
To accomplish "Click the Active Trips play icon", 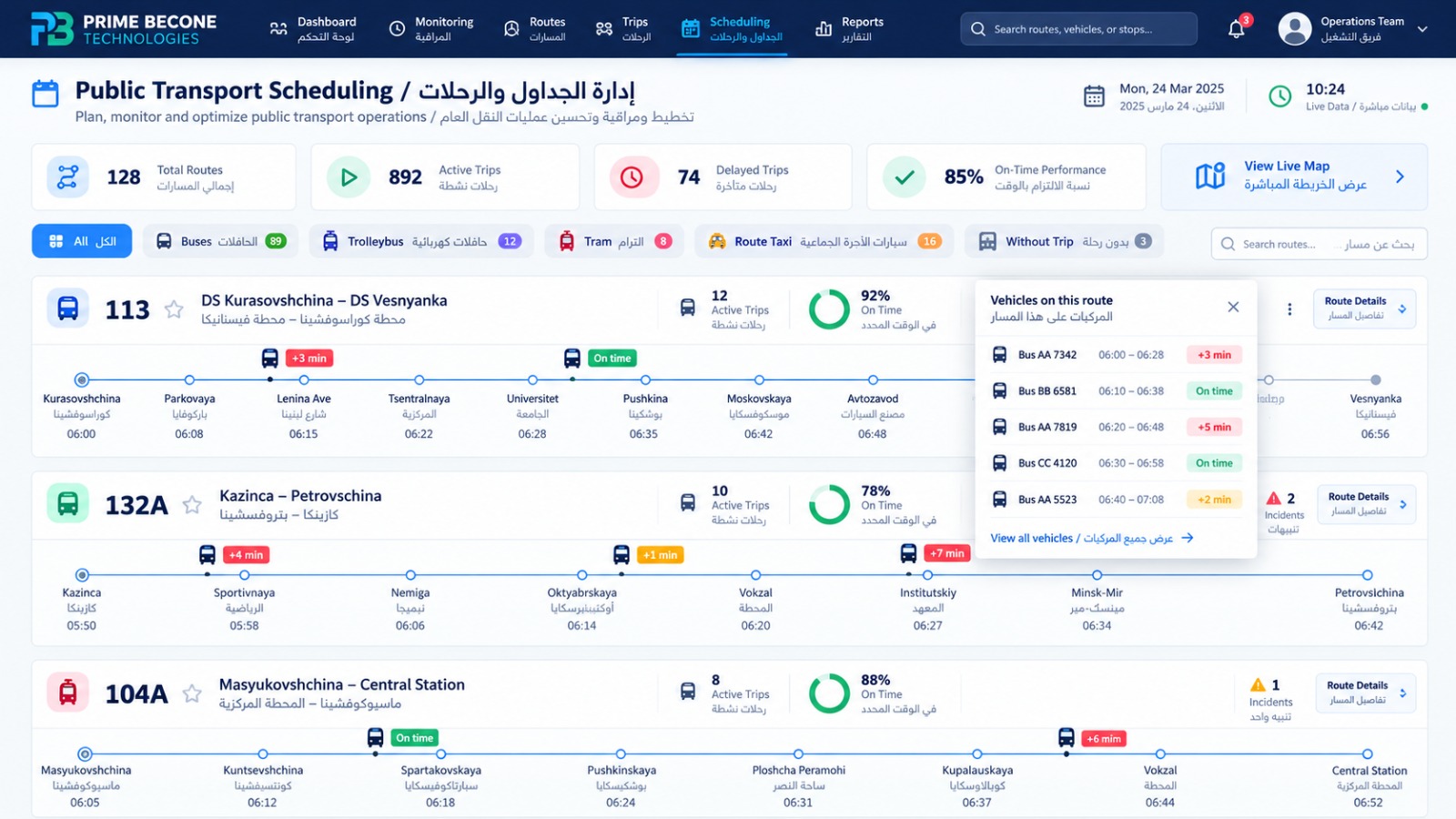I will tap(349, 177).
